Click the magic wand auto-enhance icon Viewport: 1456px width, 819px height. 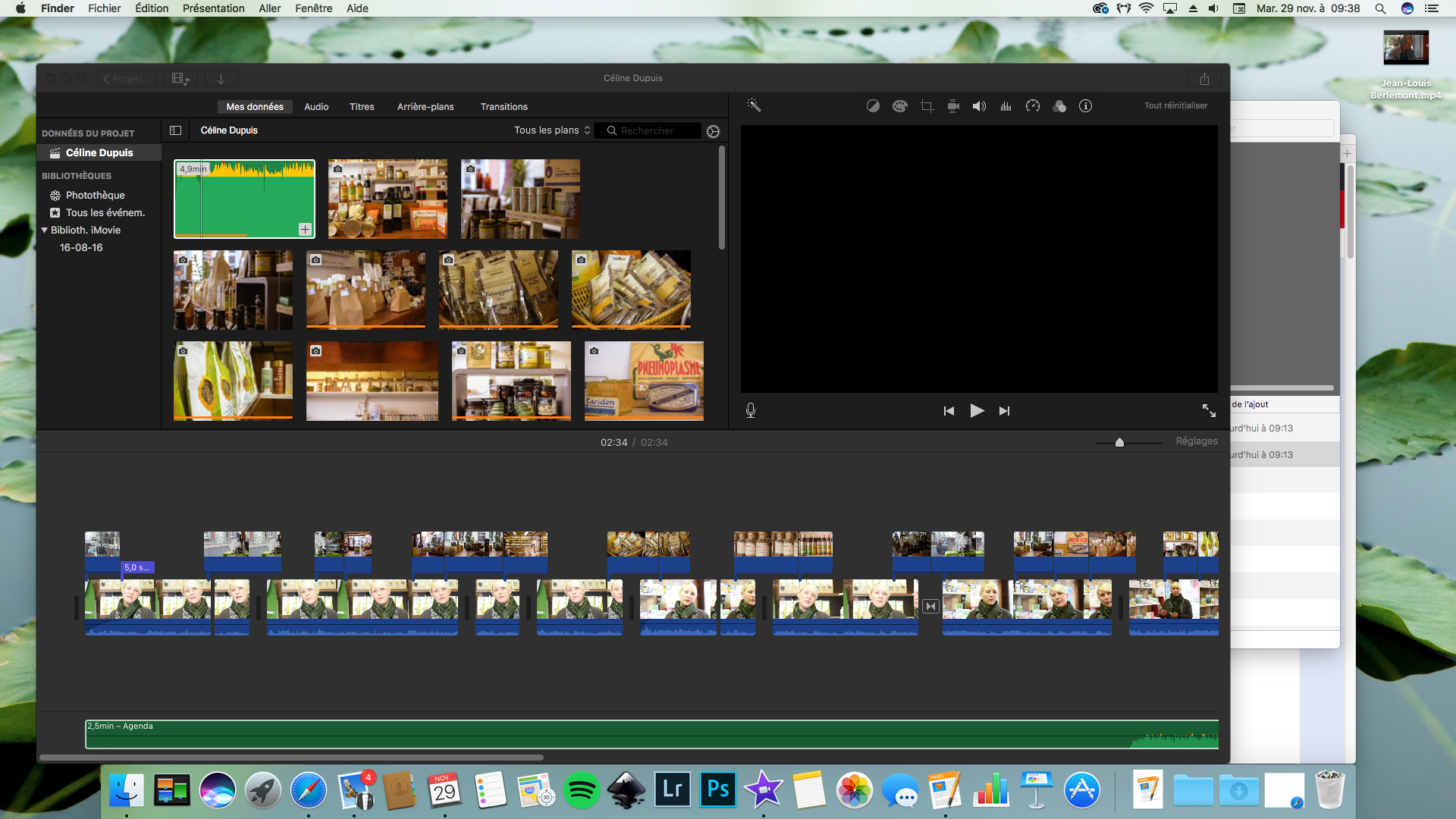753,105
